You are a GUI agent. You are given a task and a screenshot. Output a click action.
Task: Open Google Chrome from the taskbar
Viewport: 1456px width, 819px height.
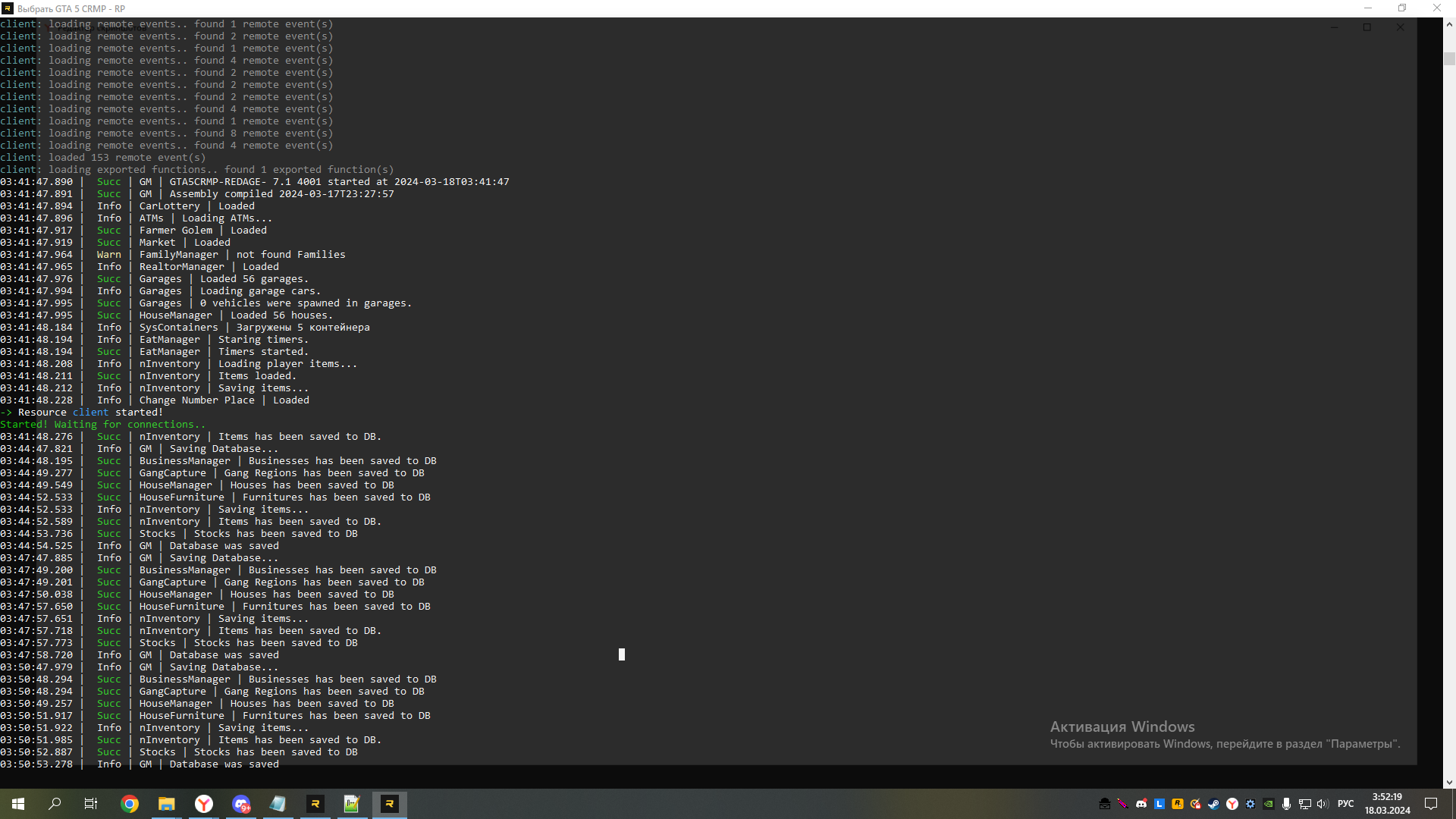click(130, 804)
